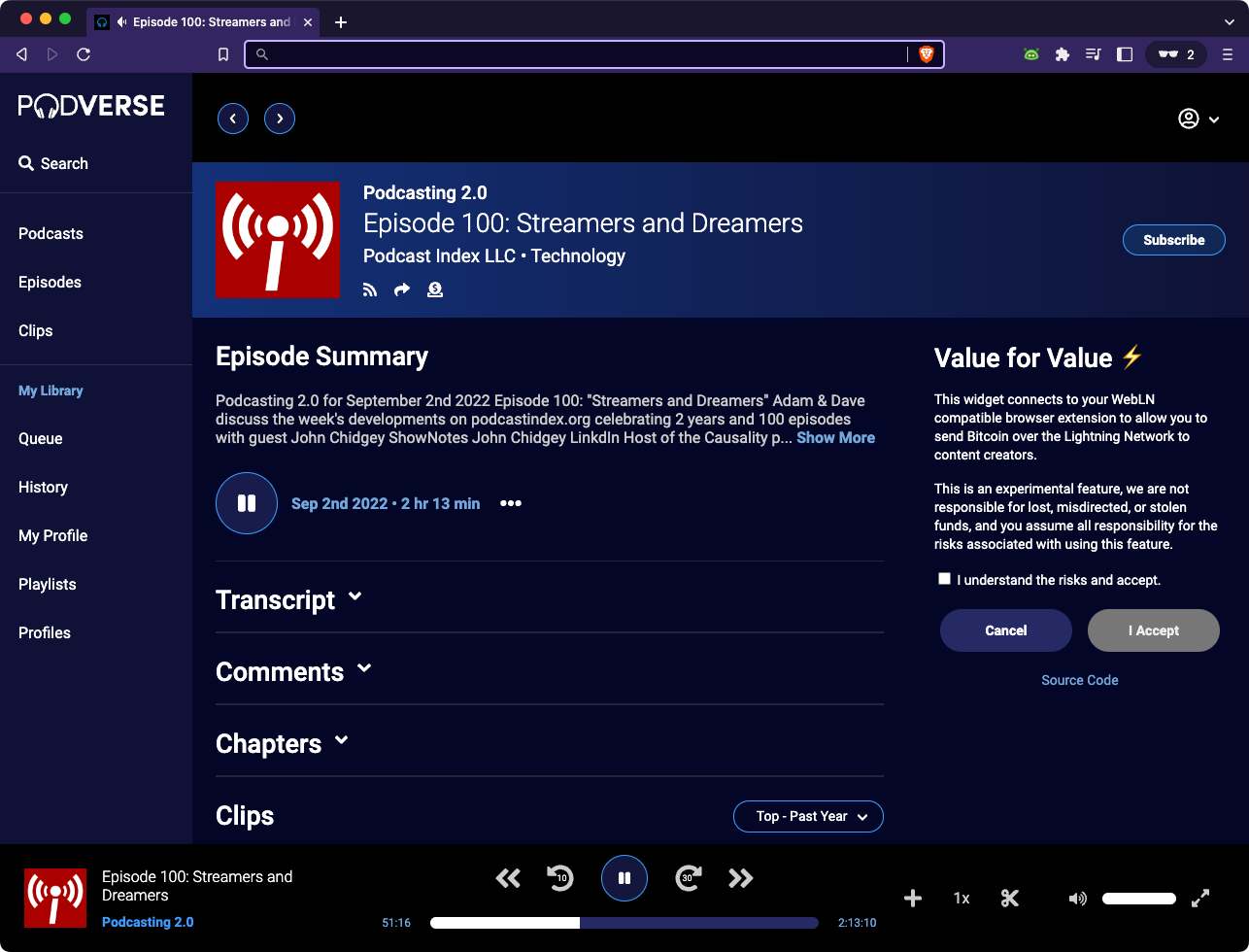The image size is (1249, 952).
Task: Open the browser media playlist icon
Action: pos(1094,54)
